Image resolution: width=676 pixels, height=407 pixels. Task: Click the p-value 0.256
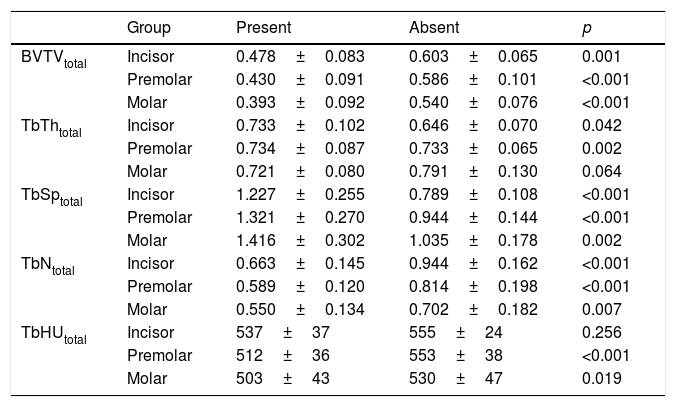pyautogui.click(x=601, y=333)
